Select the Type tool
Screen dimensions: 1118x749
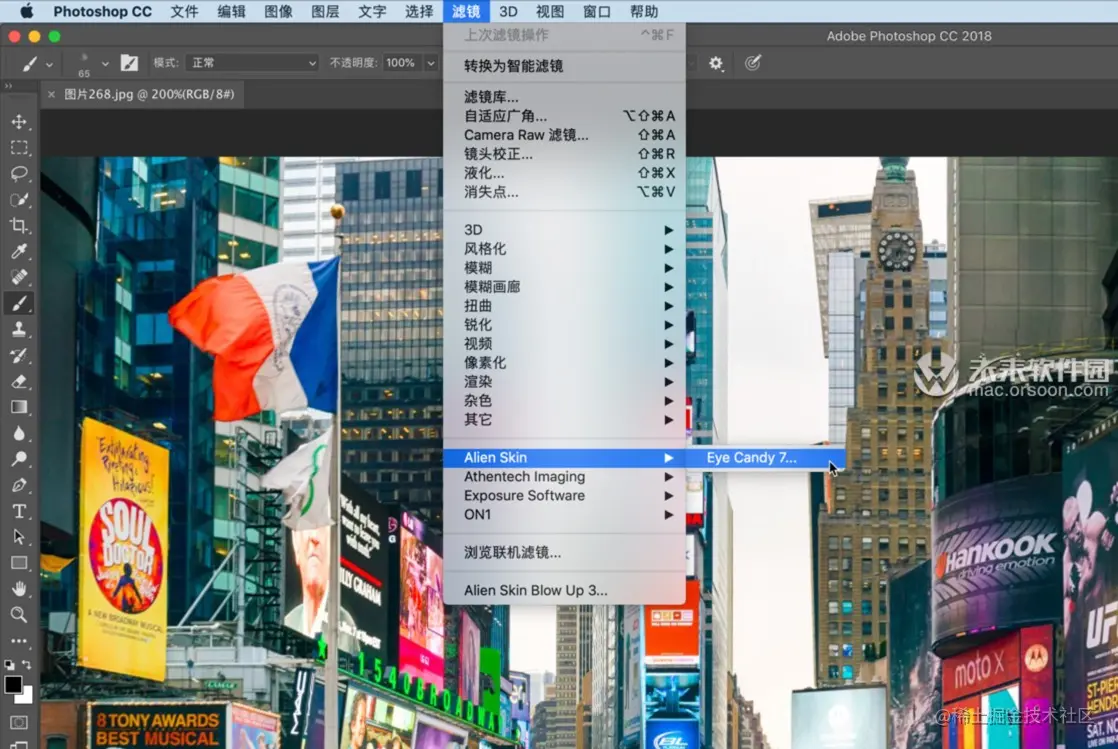pyautogui.click(x=19, y=511)
